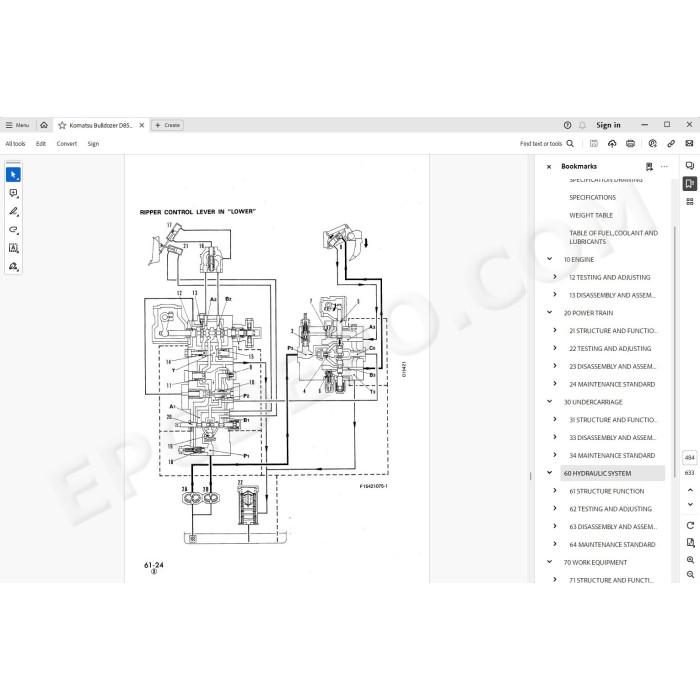Image resolution: width=700 pixels, height=700 pixels.
Task: Collapse the 10 ENGINE bookmark
Action: tap(550, 259)
